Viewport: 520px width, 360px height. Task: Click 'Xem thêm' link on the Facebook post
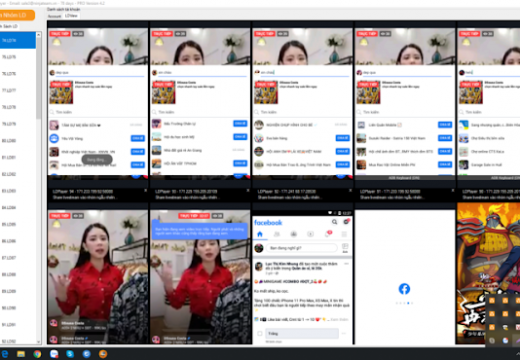coord(340,319)
